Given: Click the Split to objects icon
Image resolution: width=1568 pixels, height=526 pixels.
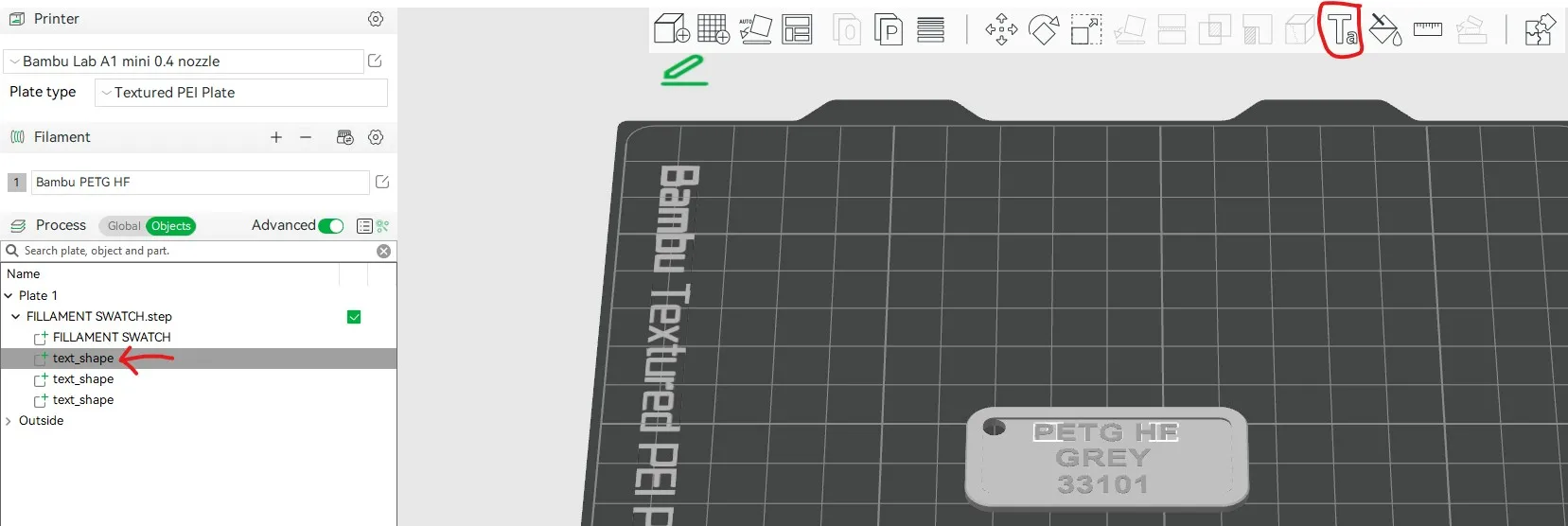Looking at the screenshot, I should 847,29.
